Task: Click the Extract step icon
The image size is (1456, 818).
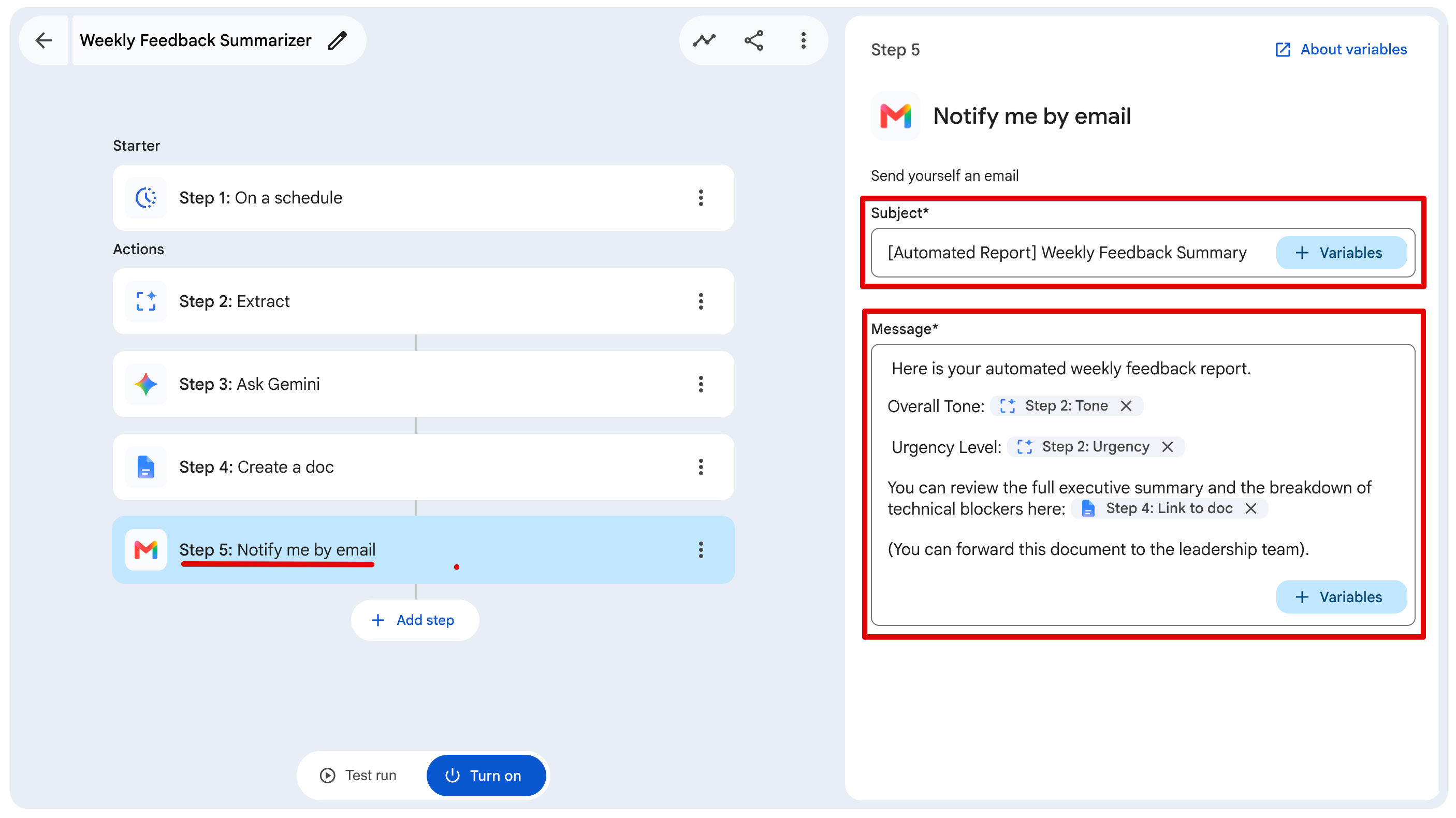Action: (146, 301)
